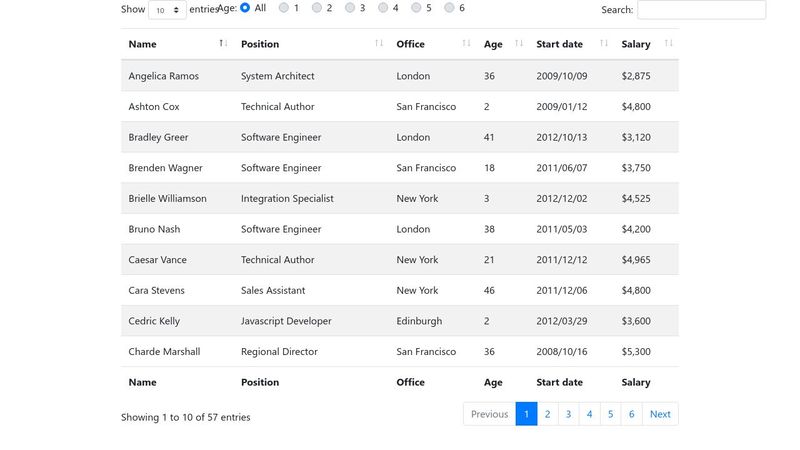This screenshot has width=800, height=450.
Task: Go to page 2 of results
Action: pos(547,414)
